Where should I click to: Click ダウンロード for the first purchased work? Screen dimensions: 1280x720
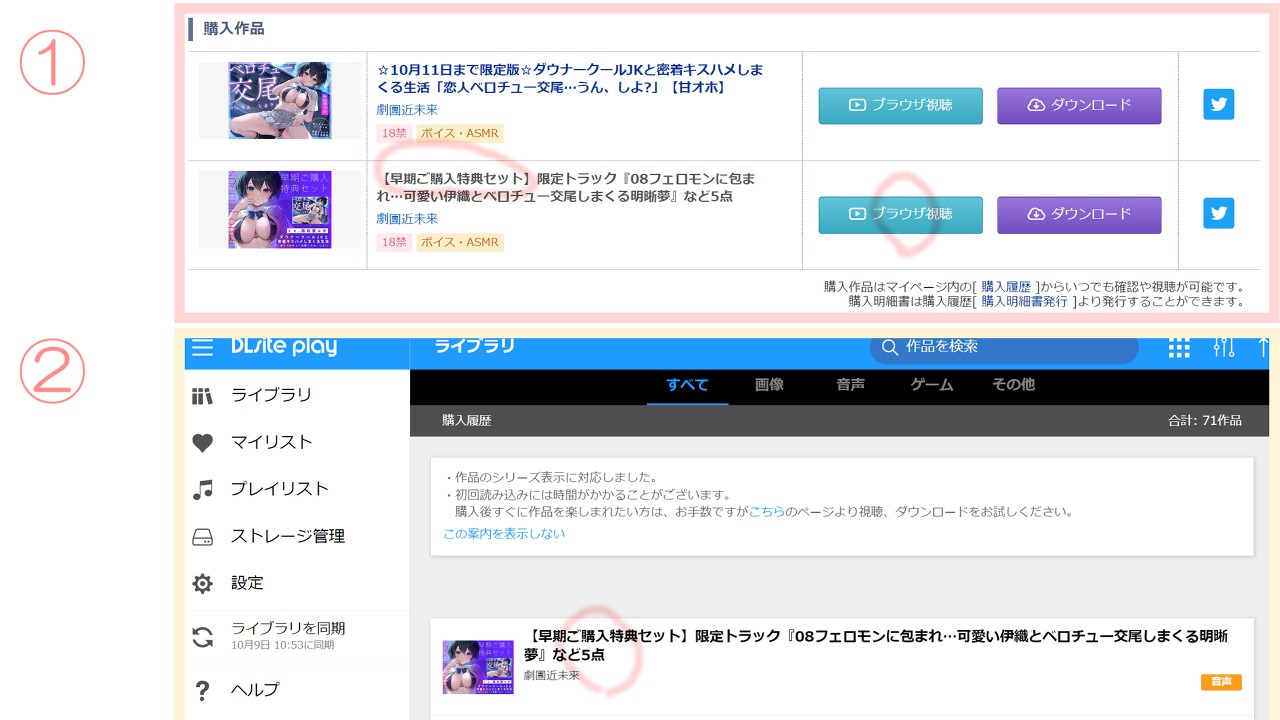pyautogui.click(x=1079, y=105)
